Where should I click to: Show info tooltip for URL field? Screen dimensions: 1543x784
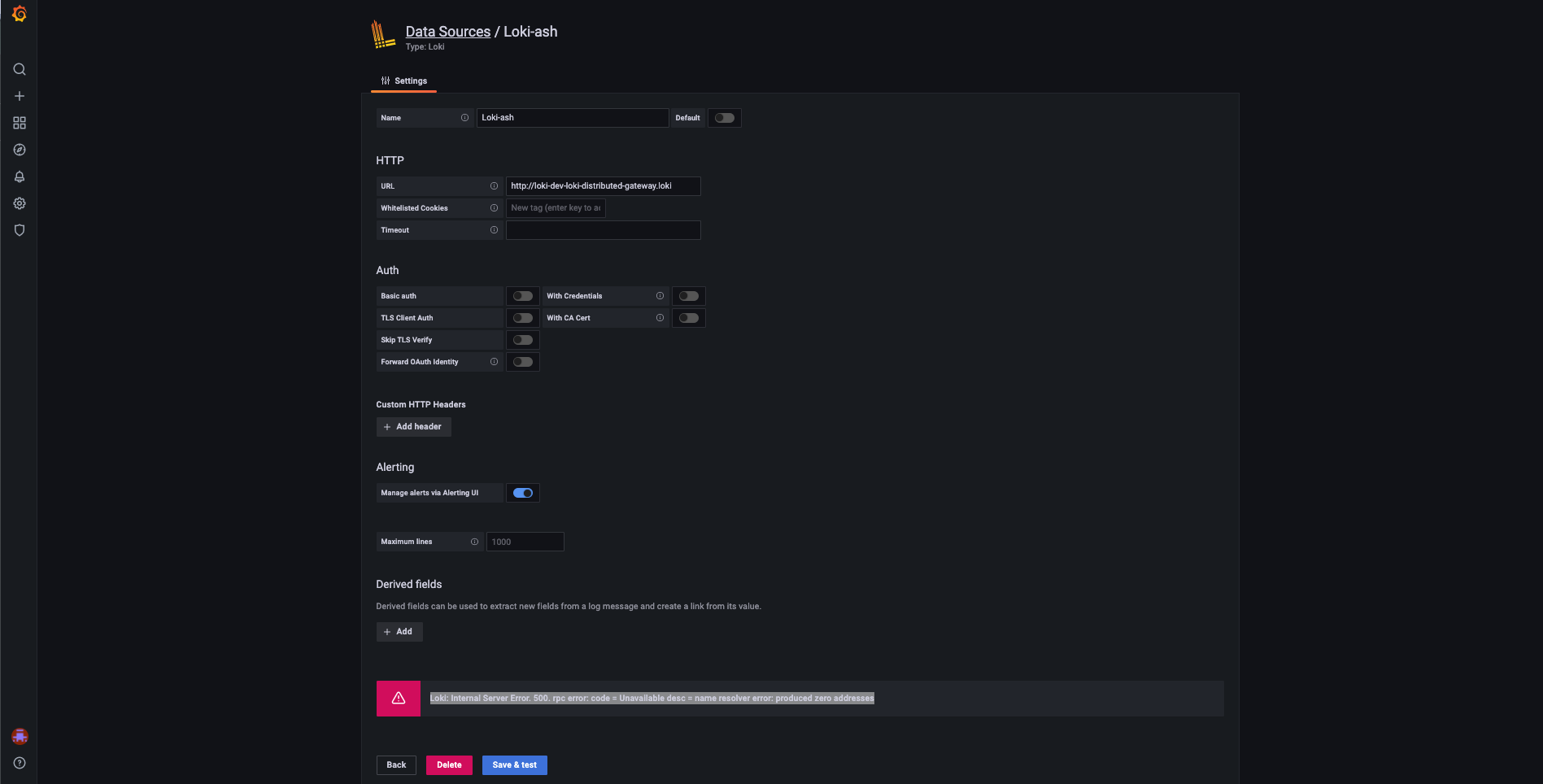tap(494, 186)
